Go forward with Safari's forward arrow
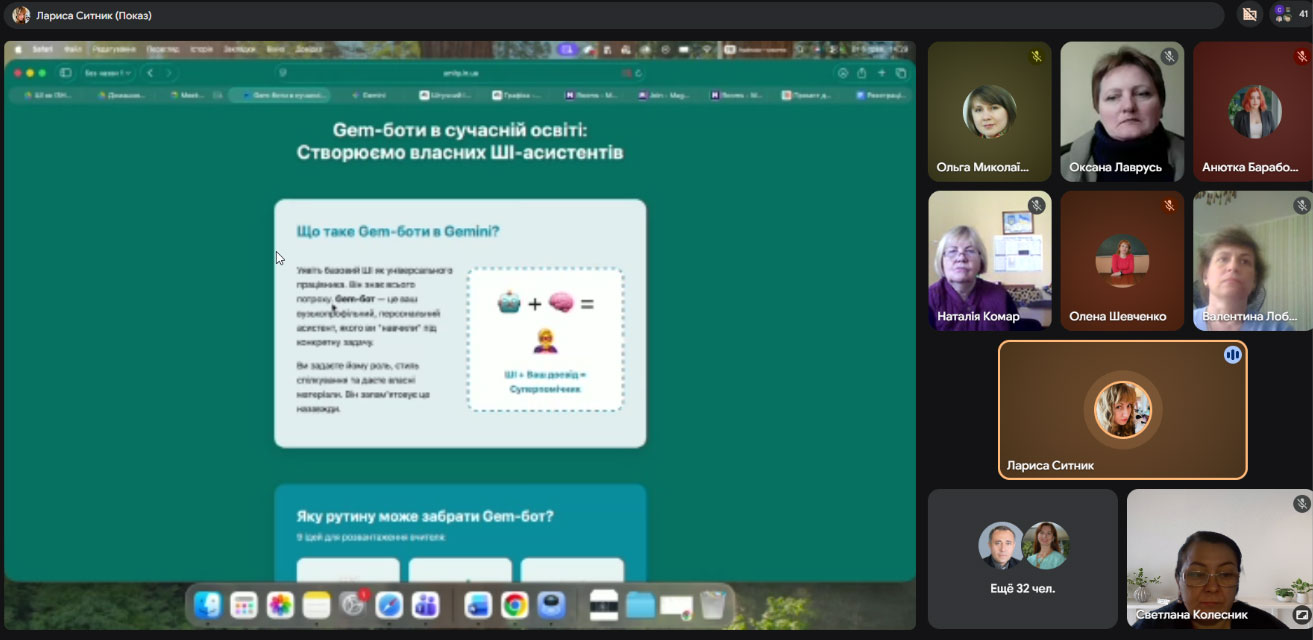The height and width of the screenshot is (640, 1313). [x=169, y=73]
